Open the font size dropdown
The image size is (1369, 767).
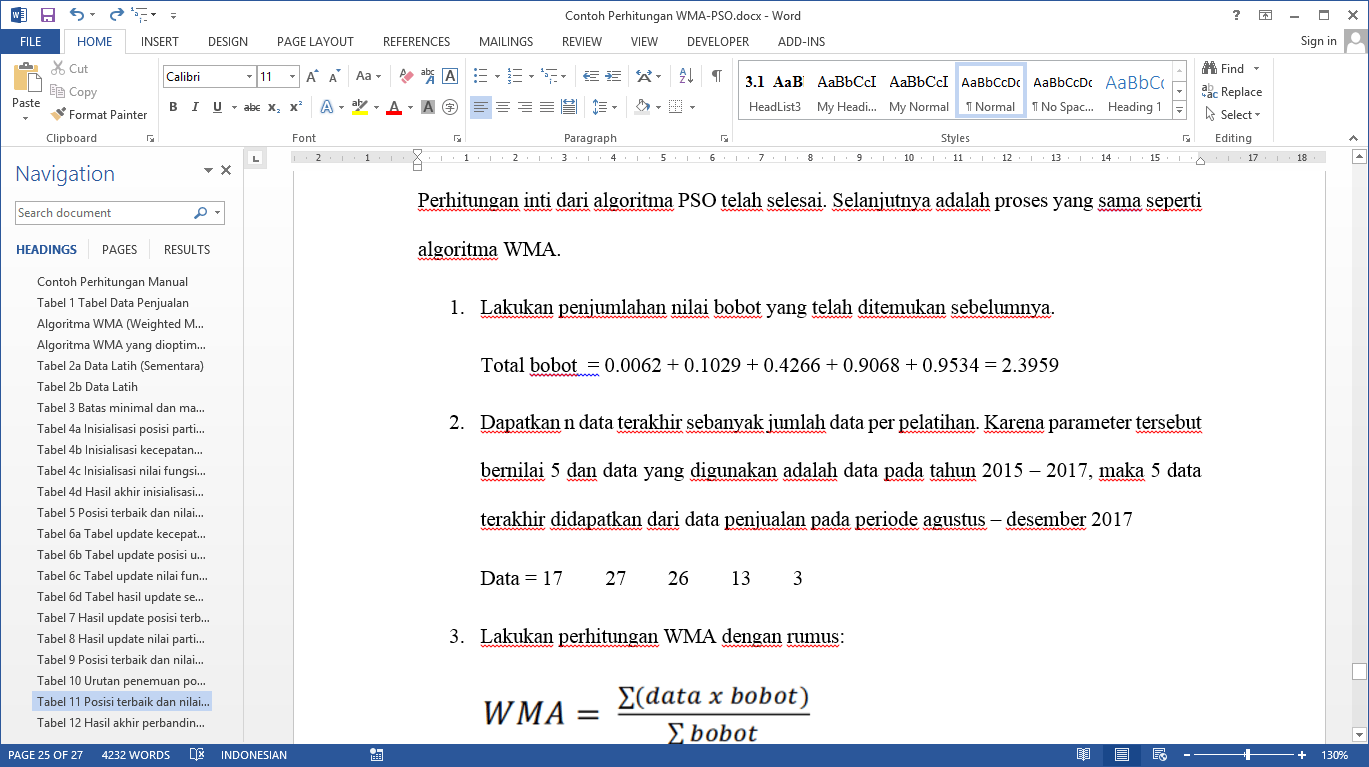coord(292,77)
